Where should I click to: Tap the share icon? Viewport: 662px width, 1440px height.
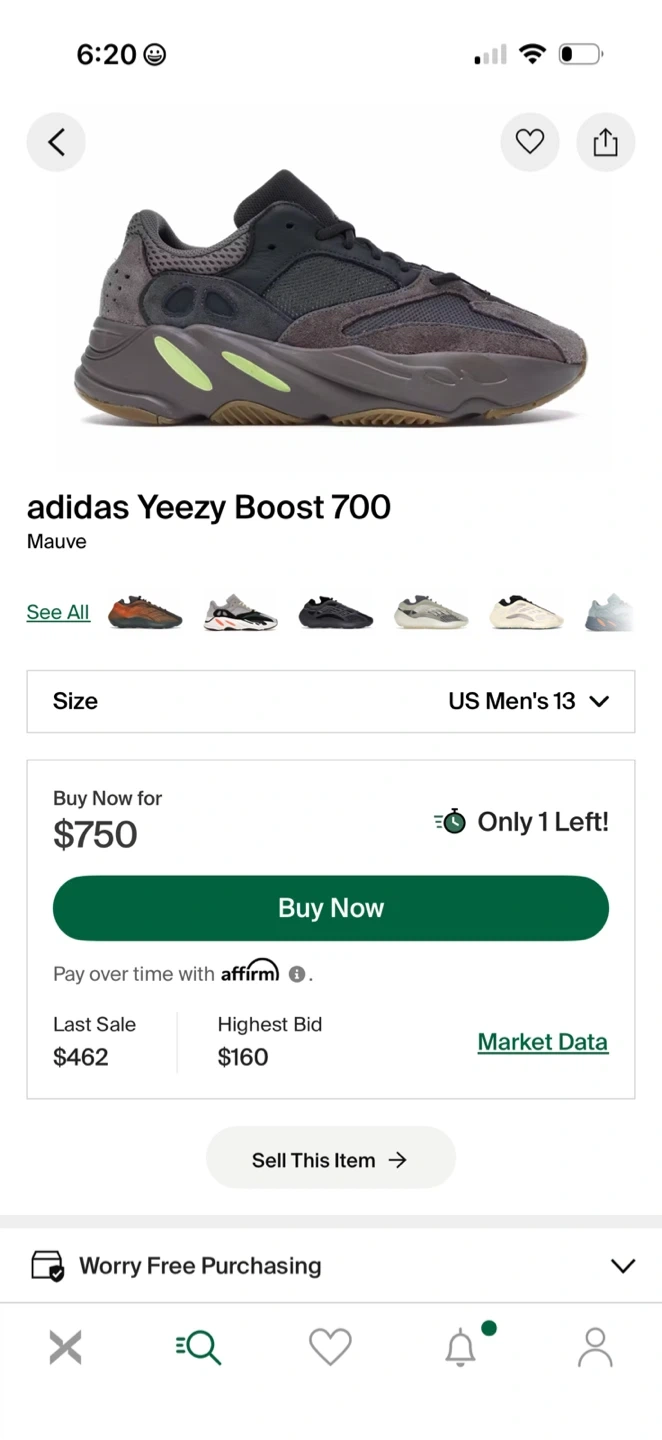tap(605, 143)
